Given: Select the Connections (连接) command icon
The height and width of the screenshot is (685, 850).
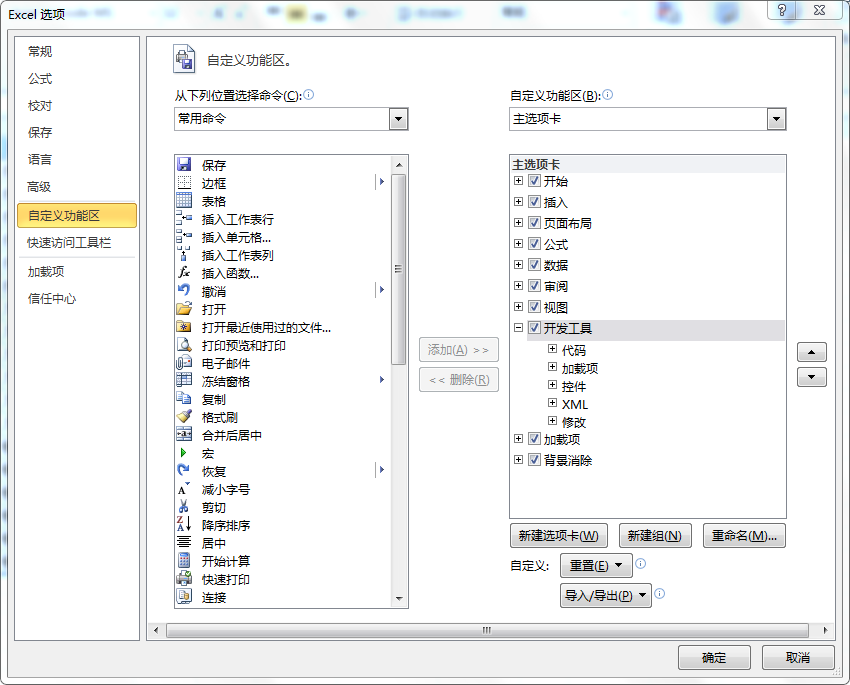Looking at the screenshot, I should point(184,596).
